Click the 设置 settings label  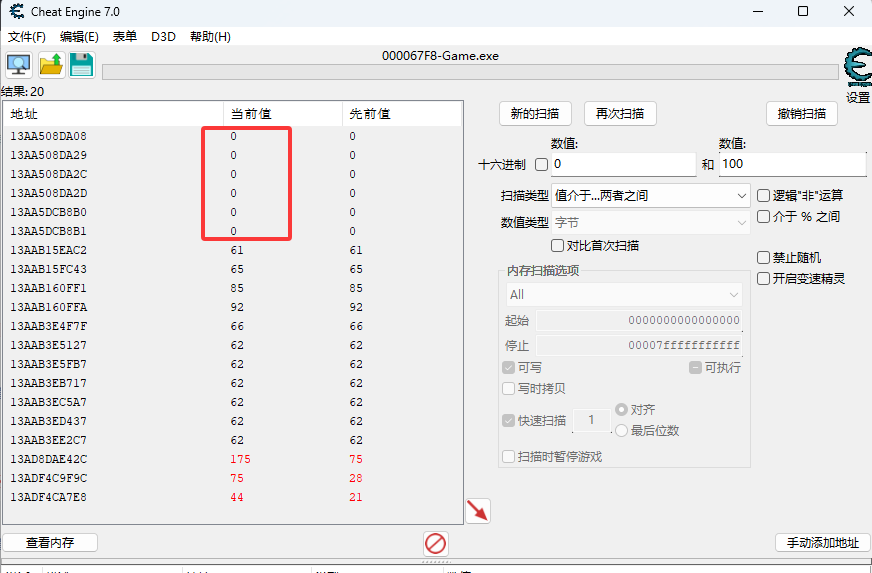858,97
